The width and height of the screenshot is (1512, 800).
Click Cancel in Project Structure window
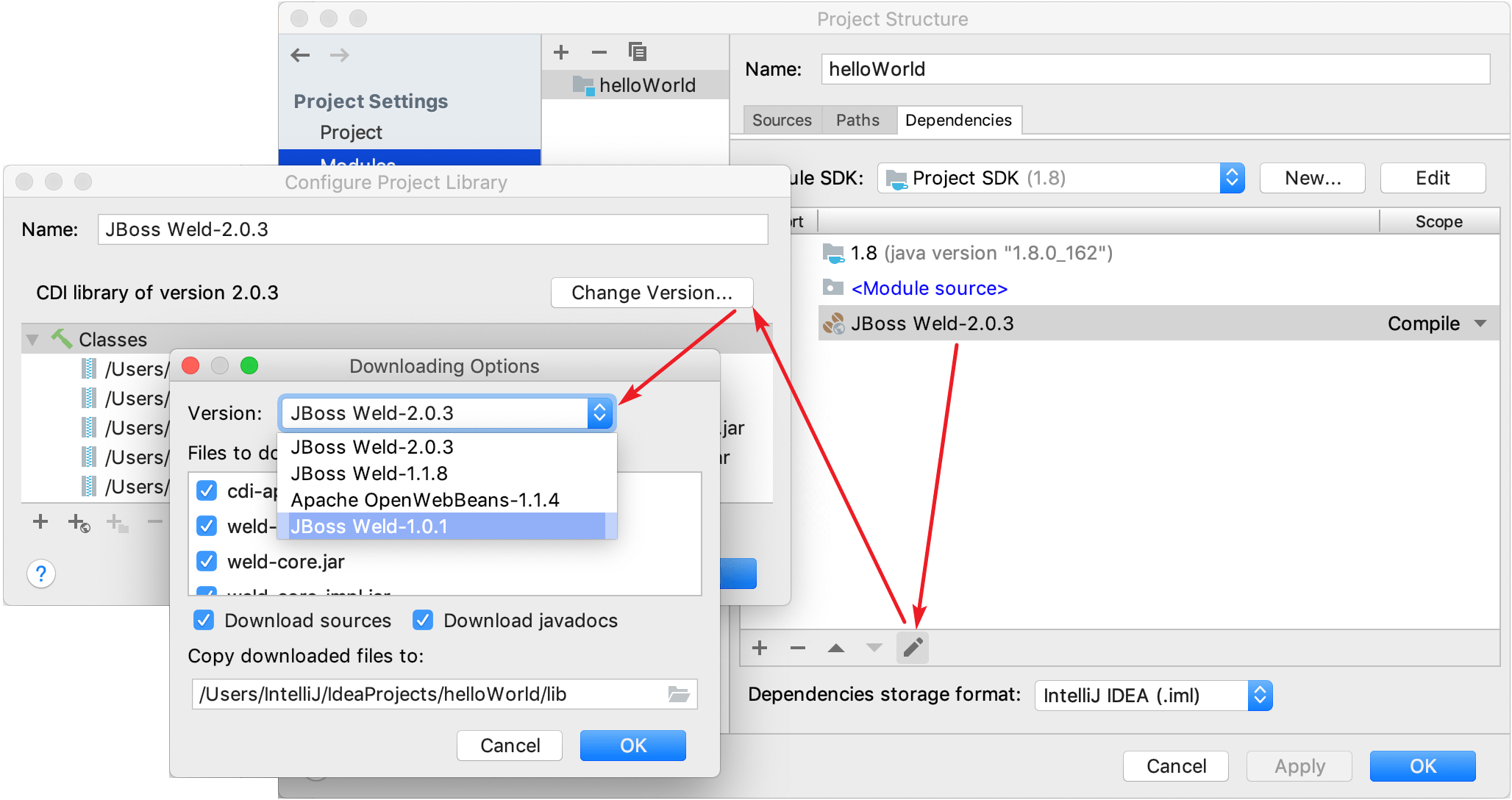[1175, 766]
